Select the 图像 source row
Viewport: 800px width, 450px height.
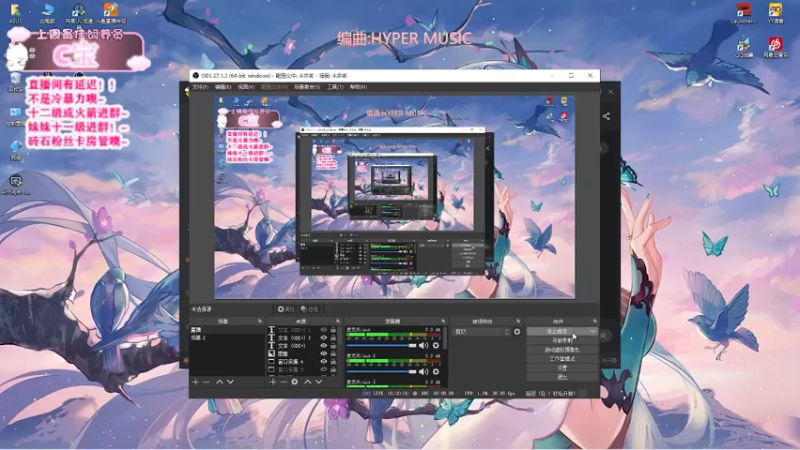(x=302, y=354)
